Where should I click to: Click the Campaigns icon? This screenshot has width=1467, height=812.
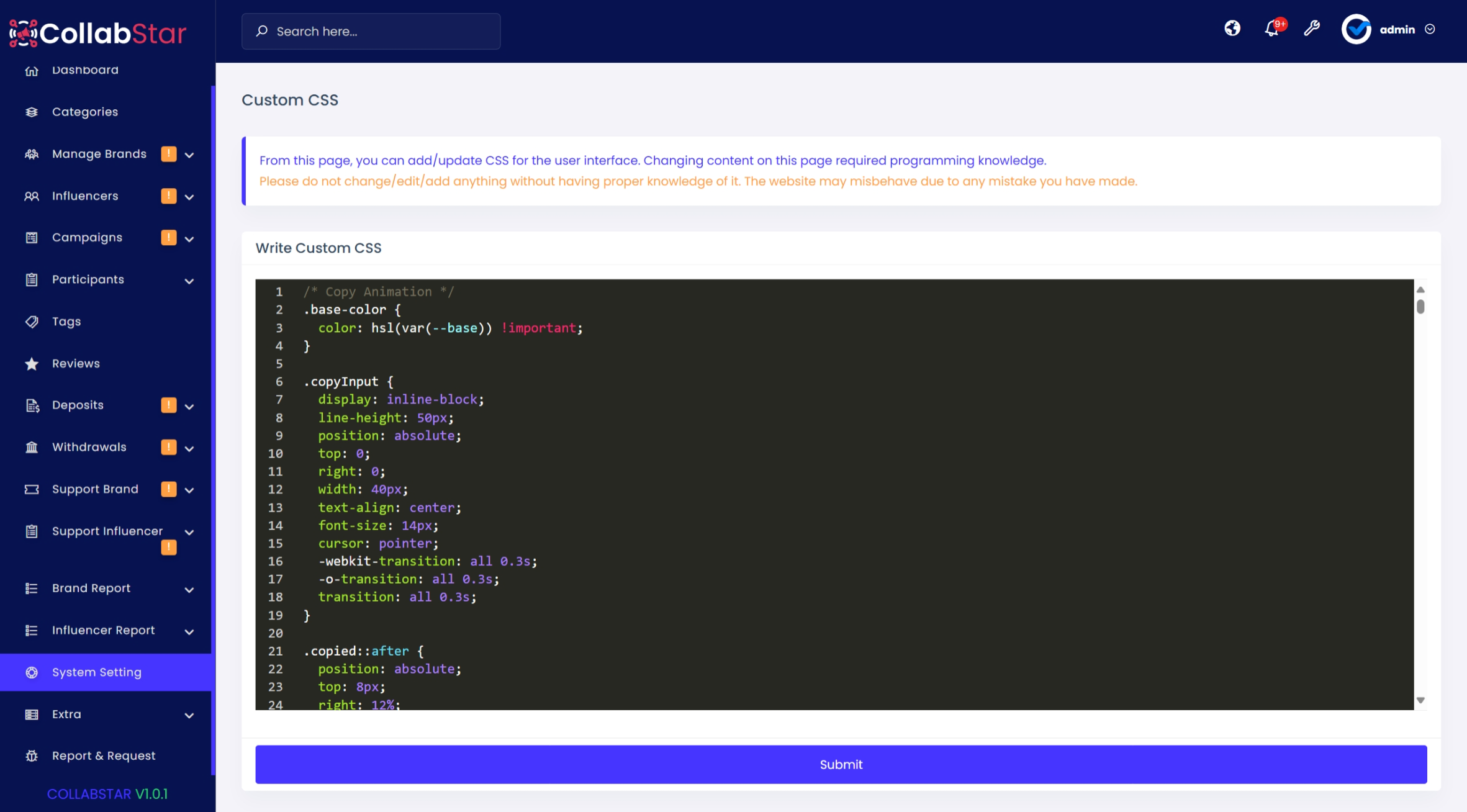tap(32, 238)
